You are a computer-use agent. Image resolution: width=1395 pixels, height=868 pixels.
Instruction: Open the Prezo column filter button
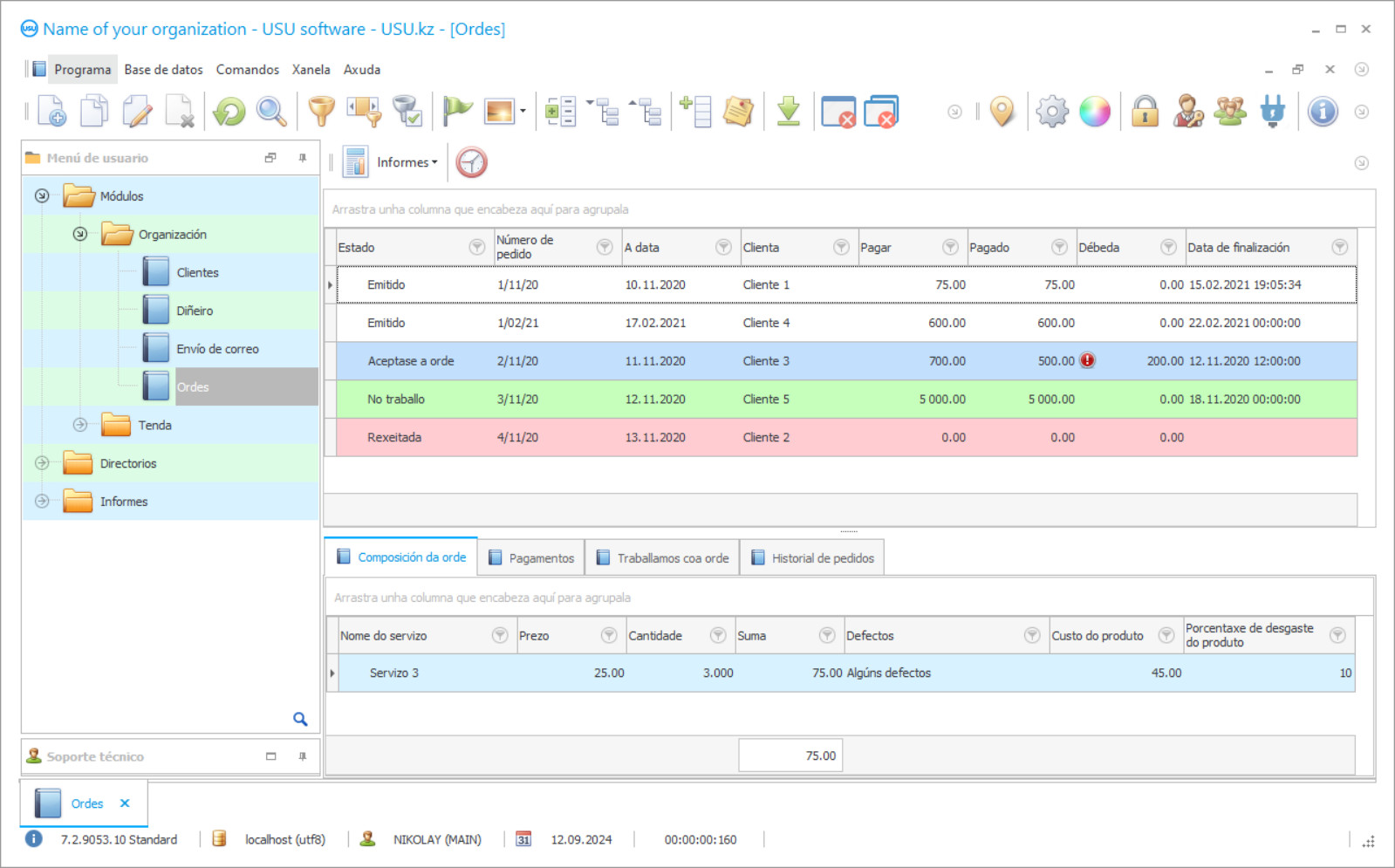[609, 635]
